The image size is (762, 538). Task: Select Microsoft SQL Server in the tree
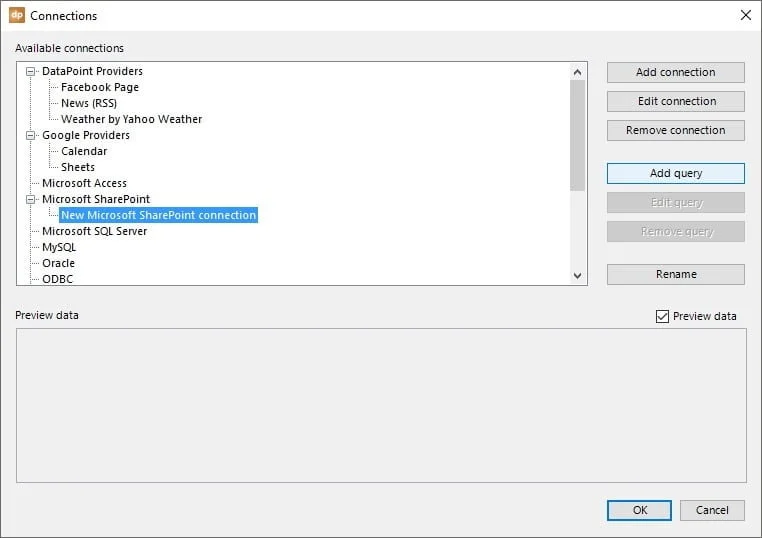point(94,231)
